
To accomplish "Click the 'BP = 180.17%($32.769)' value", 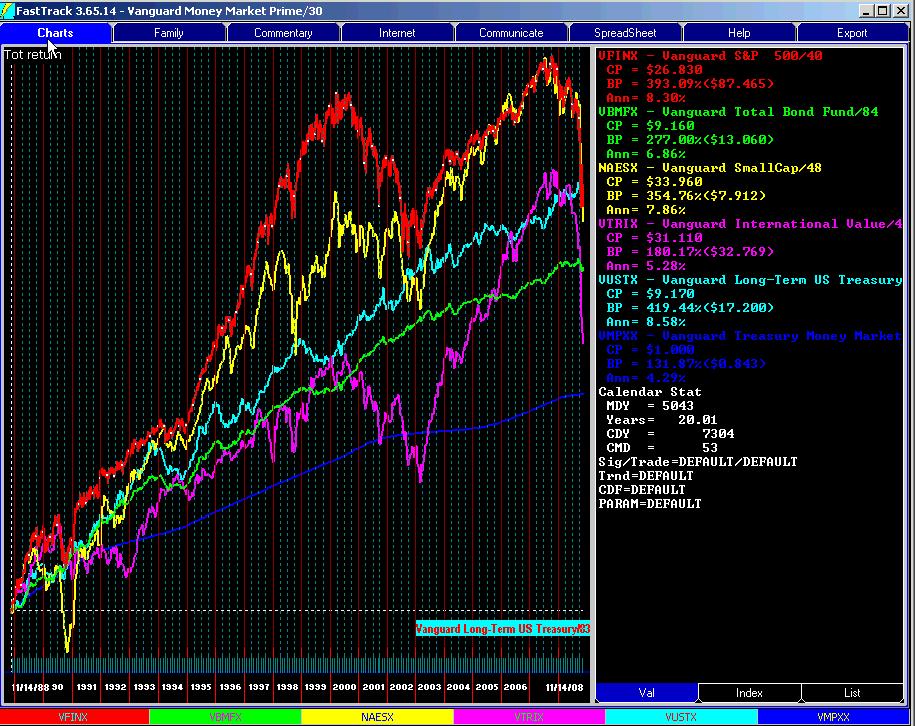I will point(690,252).
